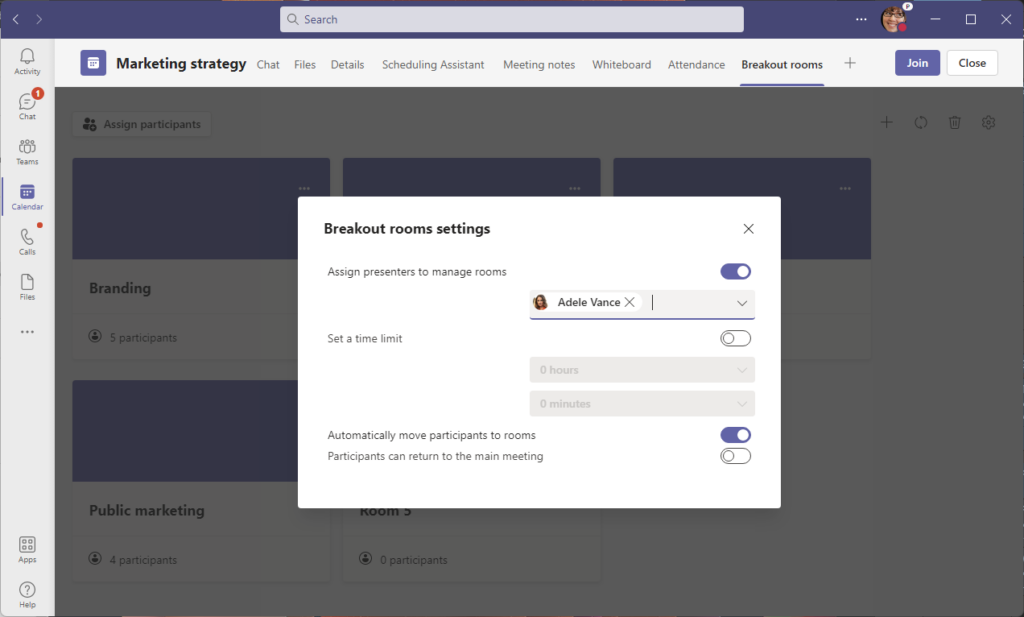Remove Adele Vance from presenters
The height and width of the screenshot is (617, 1024).
tap(630, 302)
